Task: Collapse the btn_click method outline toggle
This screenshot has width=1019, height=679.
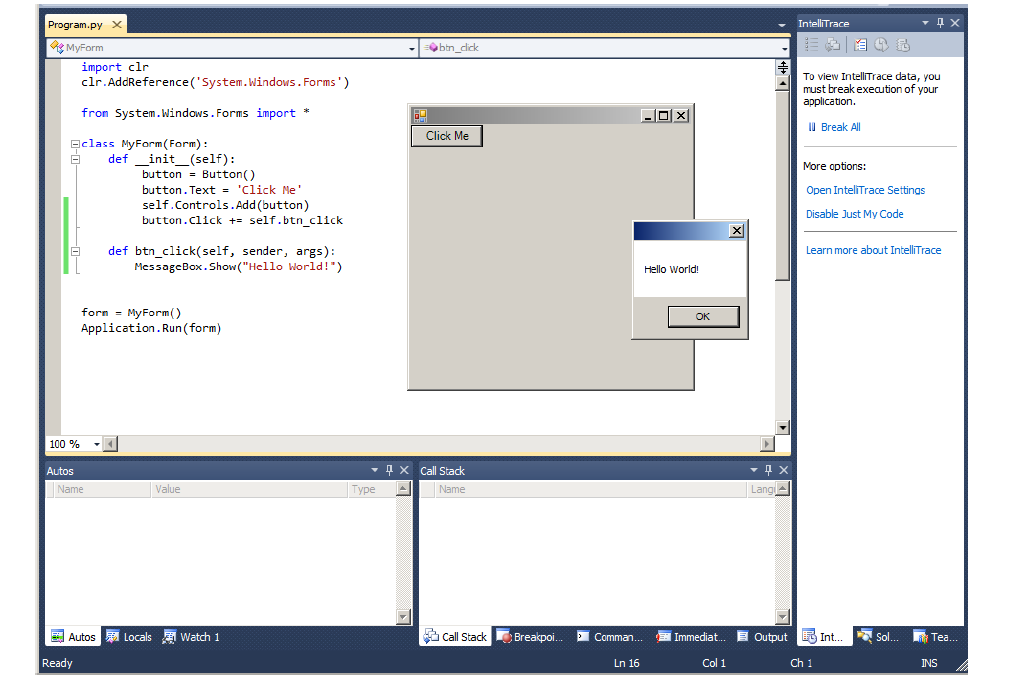Action: [75, 251]
